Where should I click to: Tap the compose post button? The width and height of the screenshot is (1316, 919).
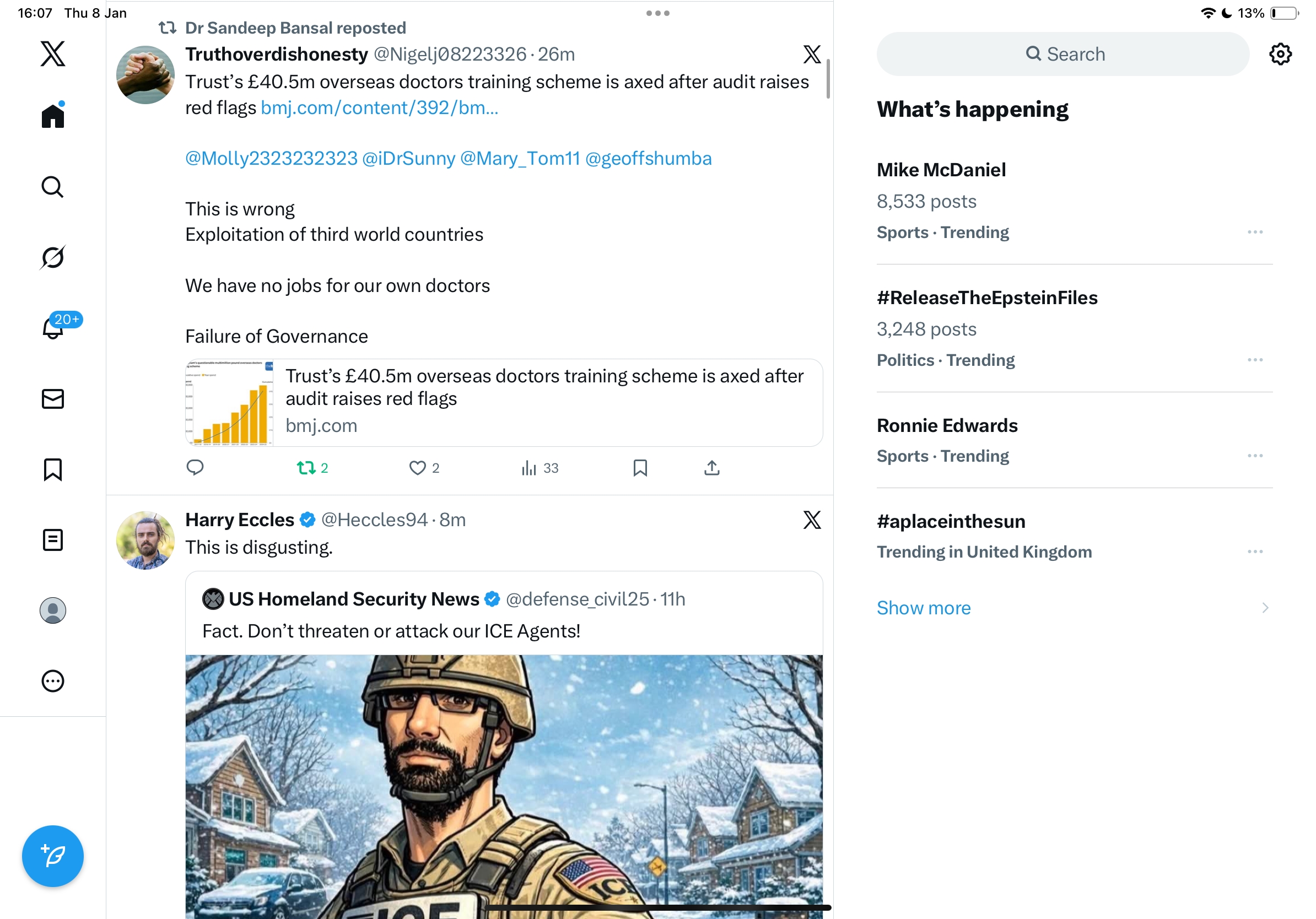pyautogui.click(x=53, y=856)
